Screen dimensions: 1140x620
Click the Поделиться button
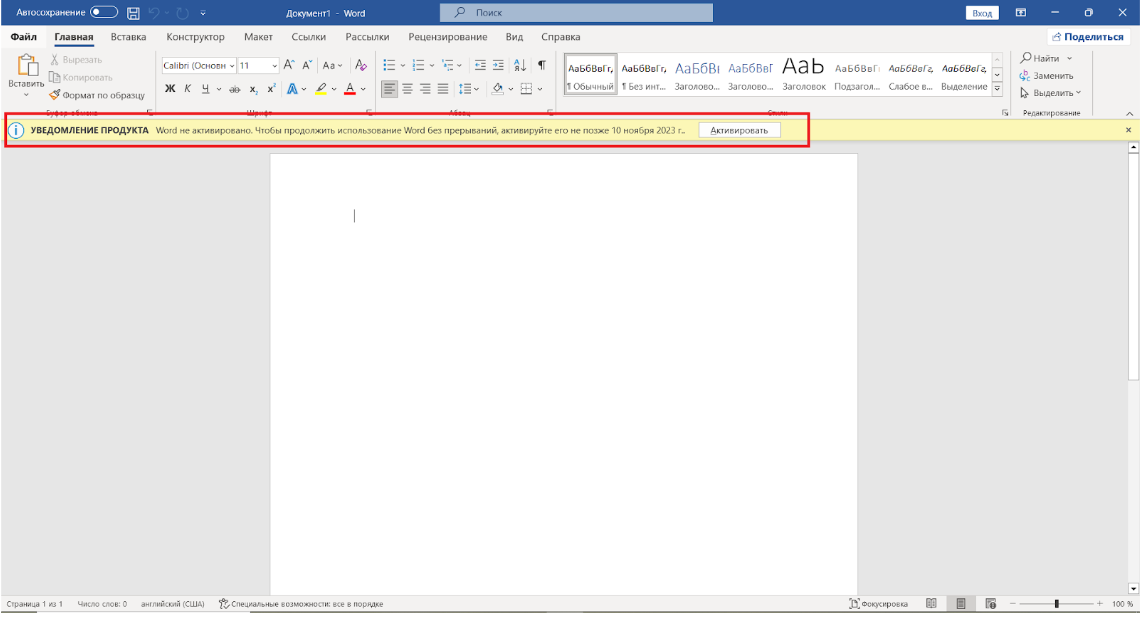[x=1087, y=37]
